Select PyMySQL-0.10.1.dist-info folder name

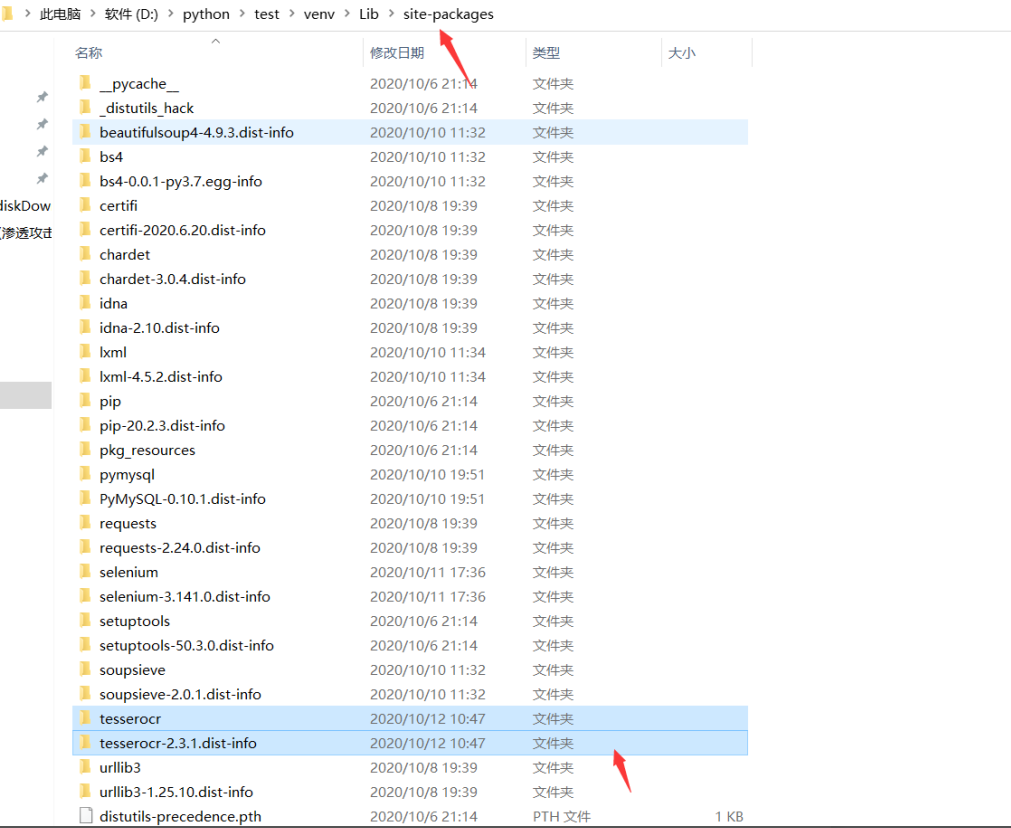(x=182, y=498)
